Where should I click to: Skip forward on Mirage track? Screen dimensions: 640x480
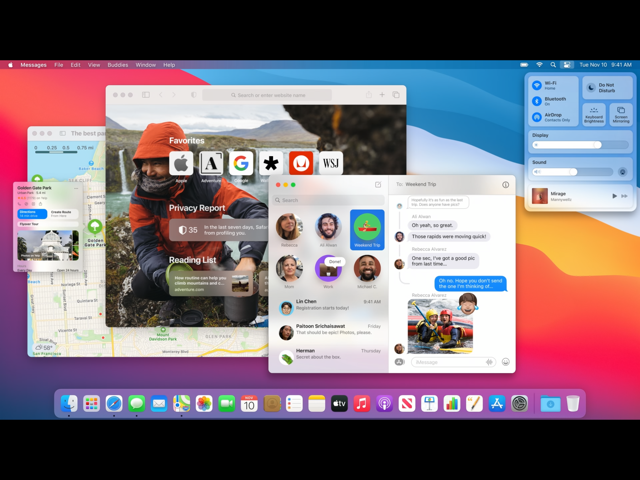click(x=624, y=196)
